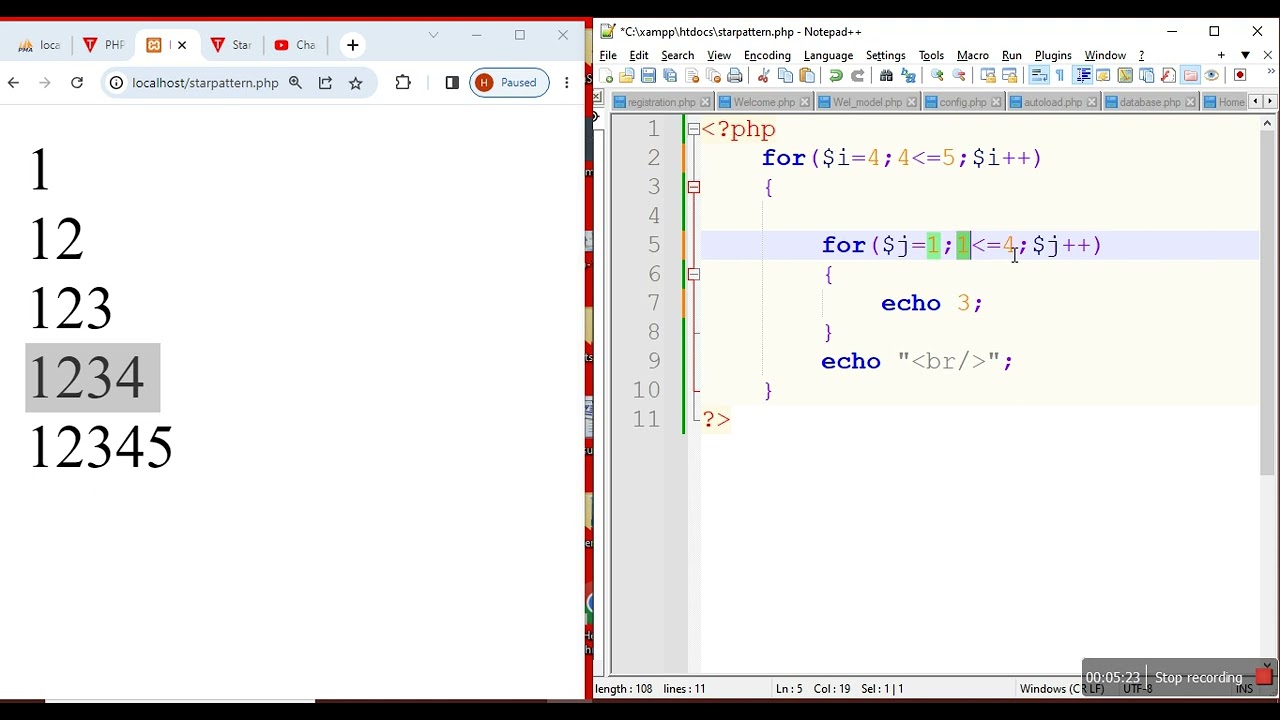
Task: Click the share page icon in address bar
Action: click(325, 83)
